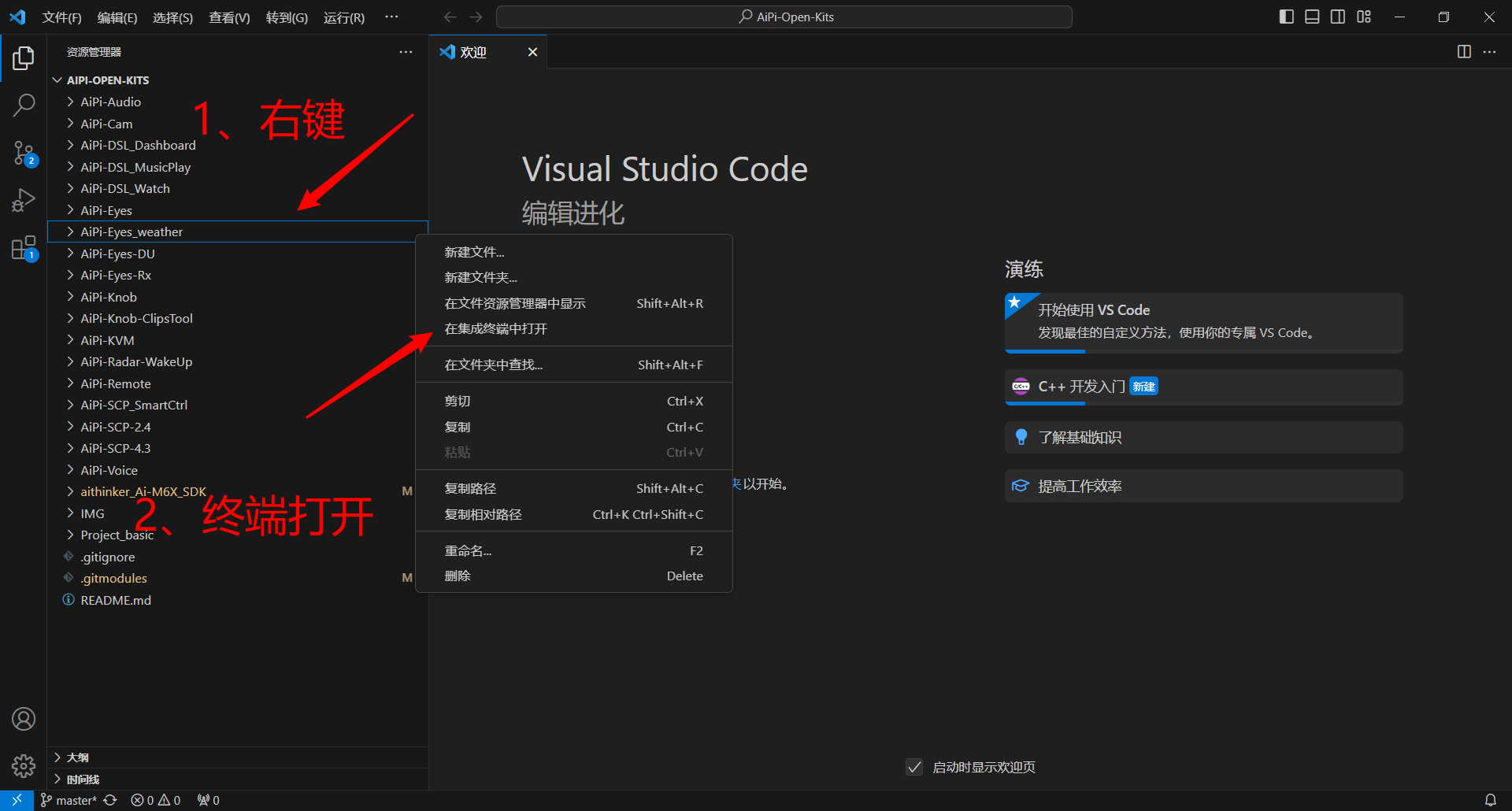Open Explorer views and more actions ellipsis
Viewport: 1512px width, 811px height.
click(406, 52)
